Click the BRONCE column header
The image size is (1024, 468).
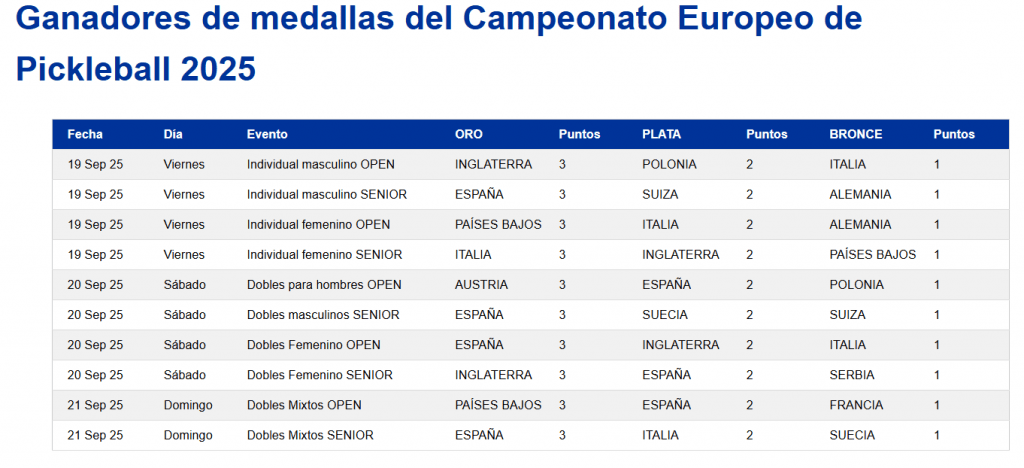coord(856,134)
